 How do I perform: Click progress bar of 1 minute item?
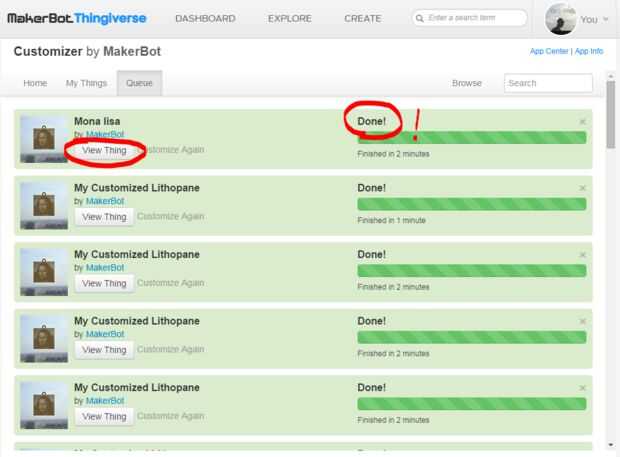point(472,204)
